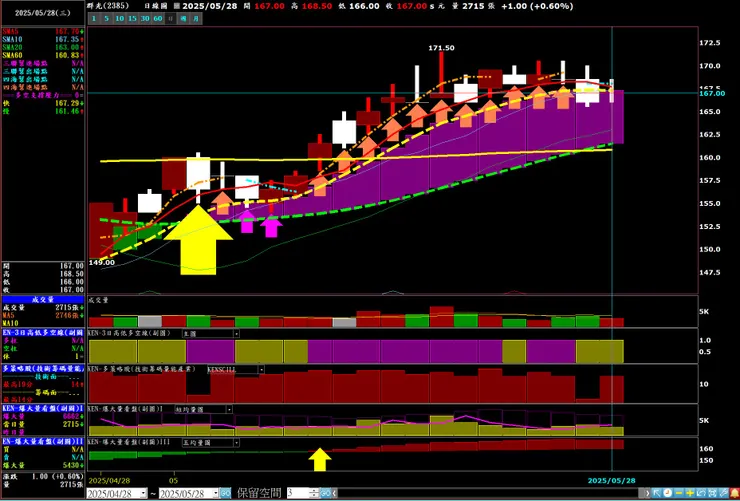Select the 1-minute timeframe button
The width and height of the screenshot is (740, 501).
point(94,18)
